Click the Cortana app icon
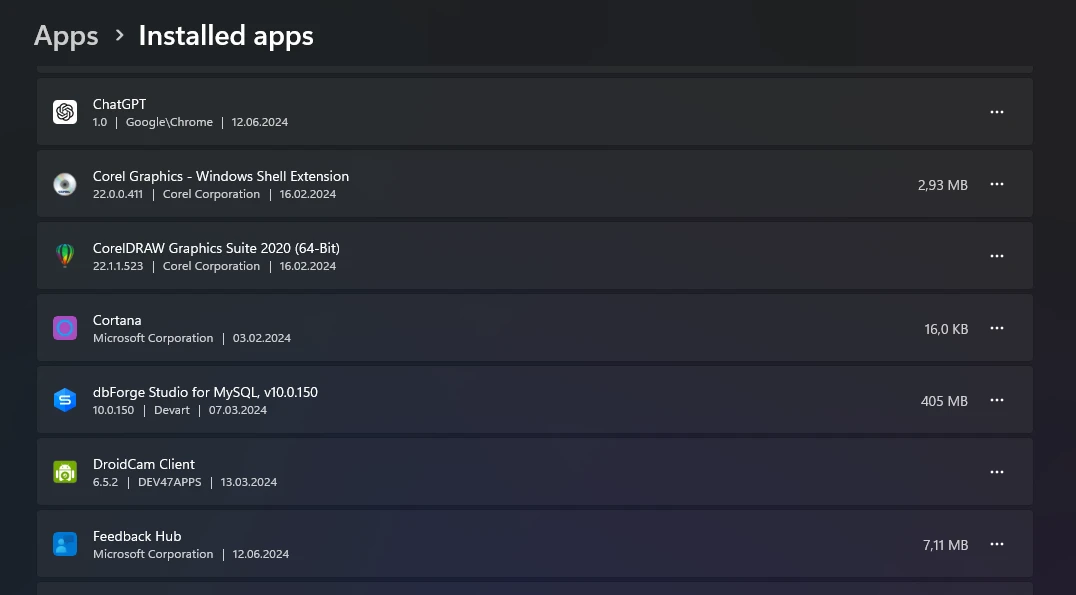Screen dimensions: 1076x595 (x=65, y=328)
